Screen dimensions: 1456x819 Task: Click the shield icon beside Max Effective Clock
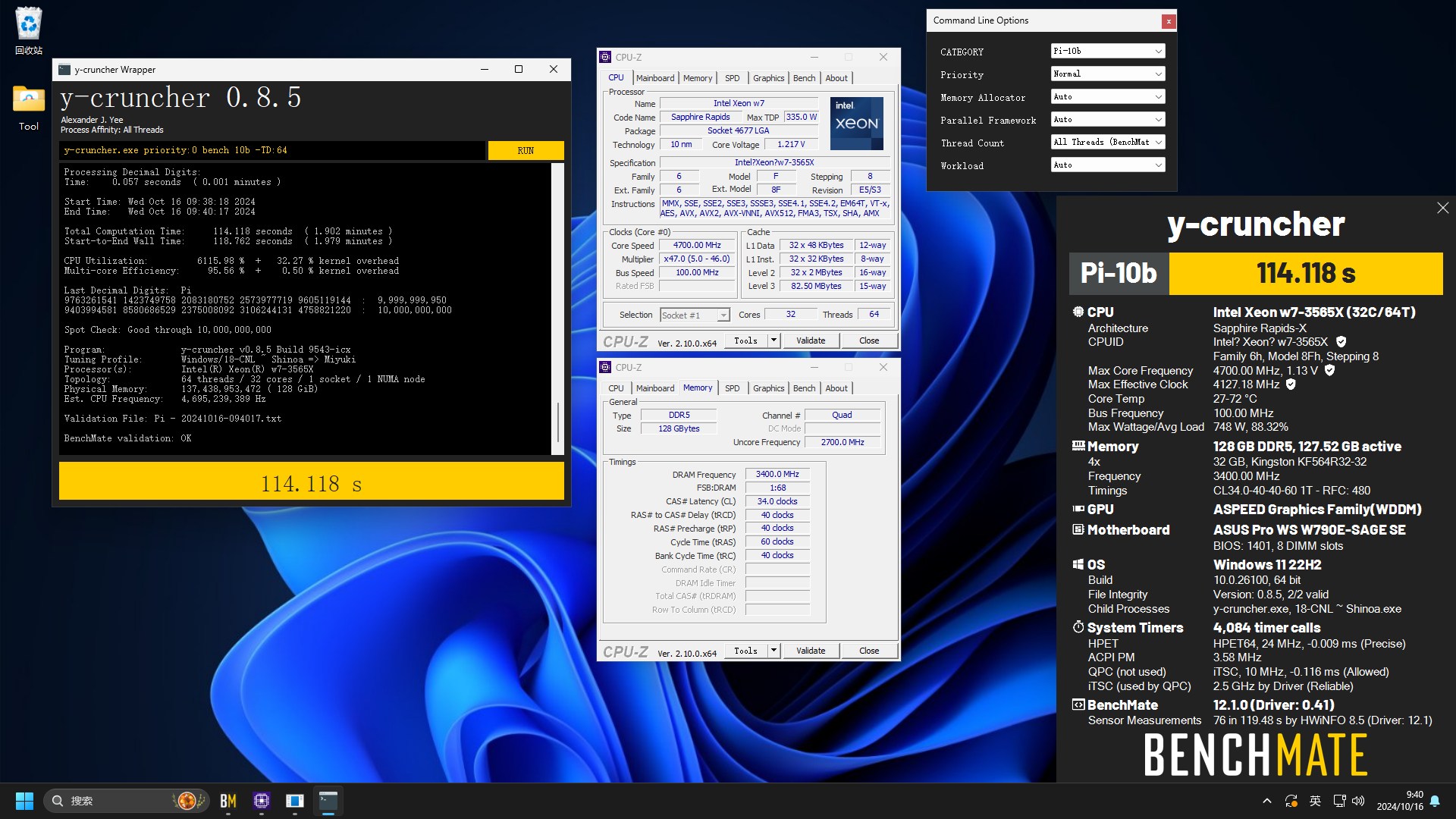1291,384
